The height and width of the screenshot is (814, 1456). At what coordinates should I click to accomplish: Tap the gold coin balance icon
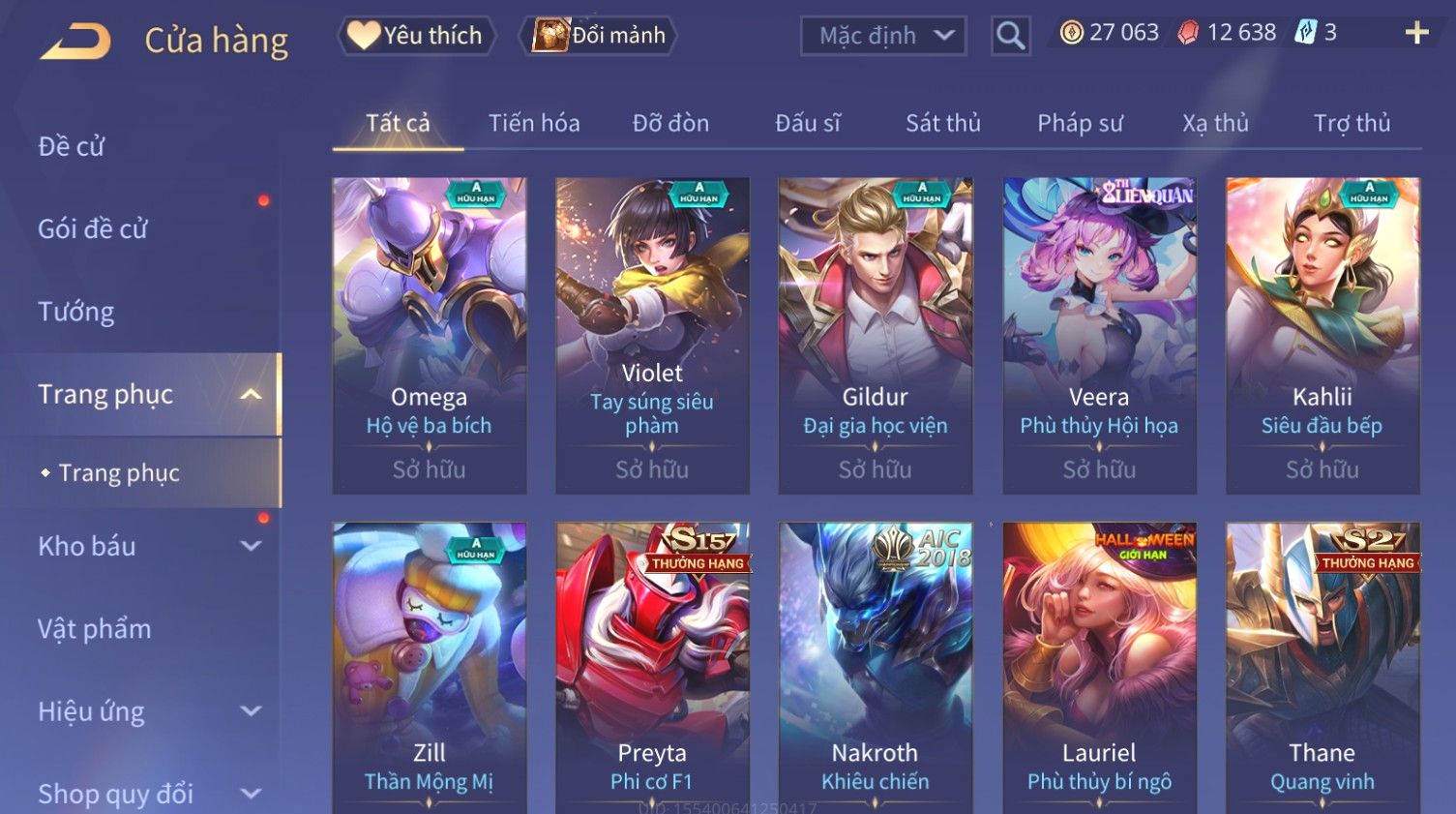[x=1071, y=33]
